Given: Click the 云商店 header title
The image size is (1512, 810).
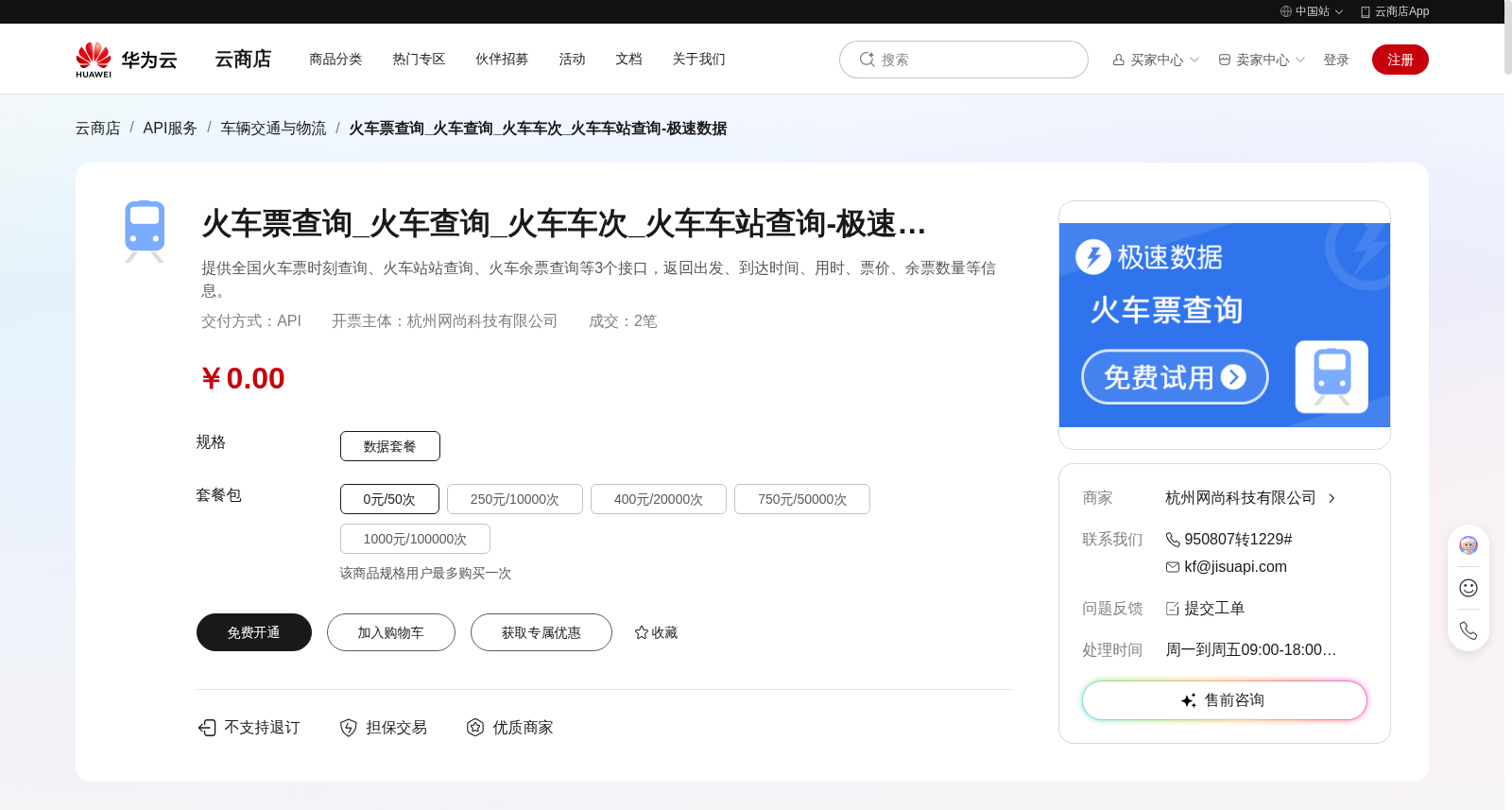Looking at the screenshot, I should pos(243,59).
